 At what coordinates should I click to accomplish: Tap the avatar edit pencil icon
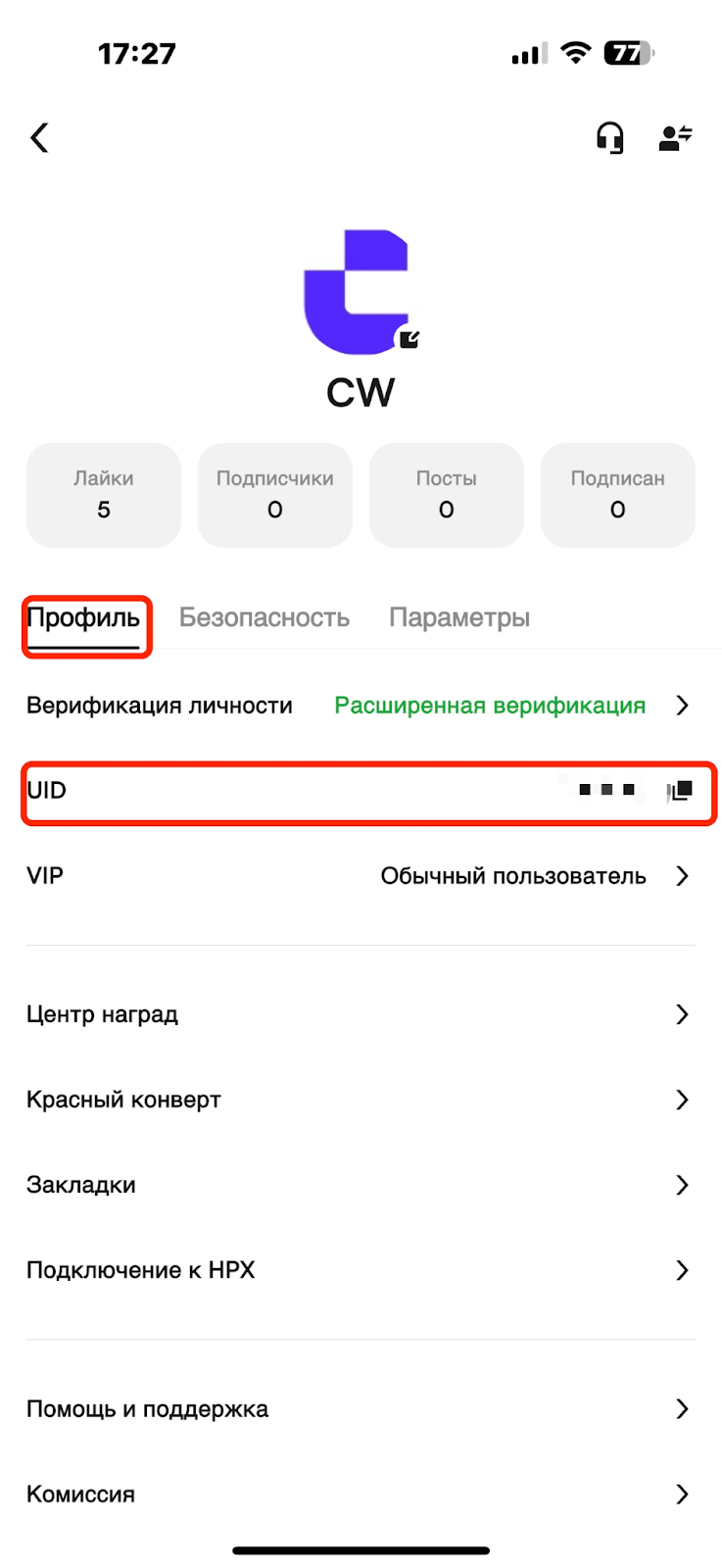[x=409, y=339]
